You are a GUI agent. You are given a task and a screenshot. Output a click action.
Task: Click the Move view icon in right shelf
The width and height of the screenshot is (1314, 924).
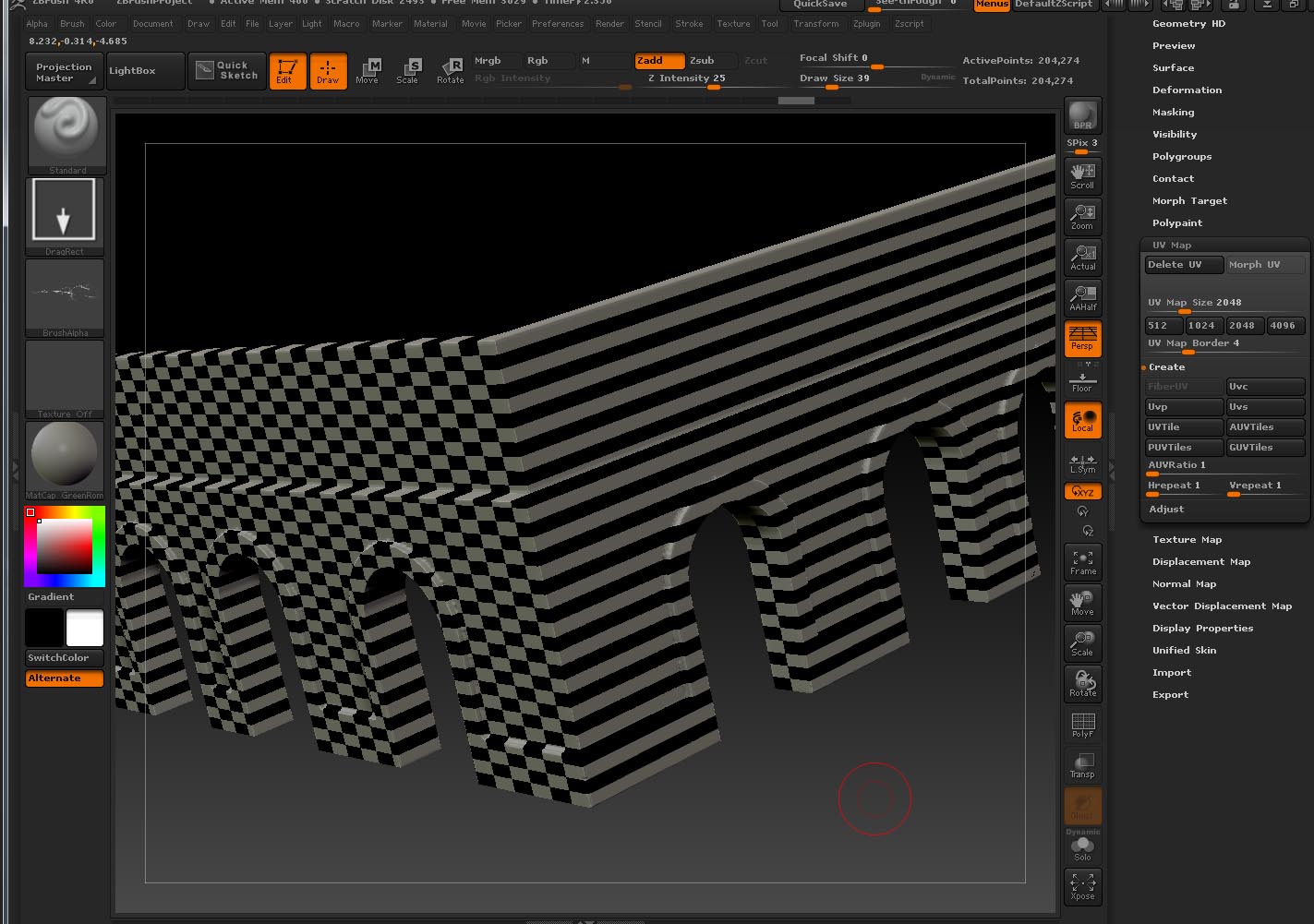1082,602
